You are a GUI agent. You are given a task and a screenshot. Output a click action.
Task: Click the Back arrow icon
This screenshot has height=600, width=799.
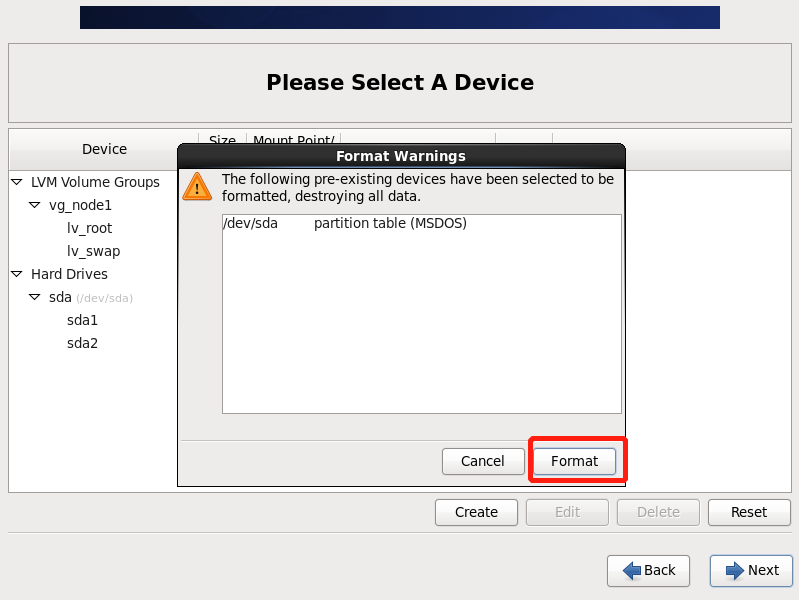click(632, 570)
